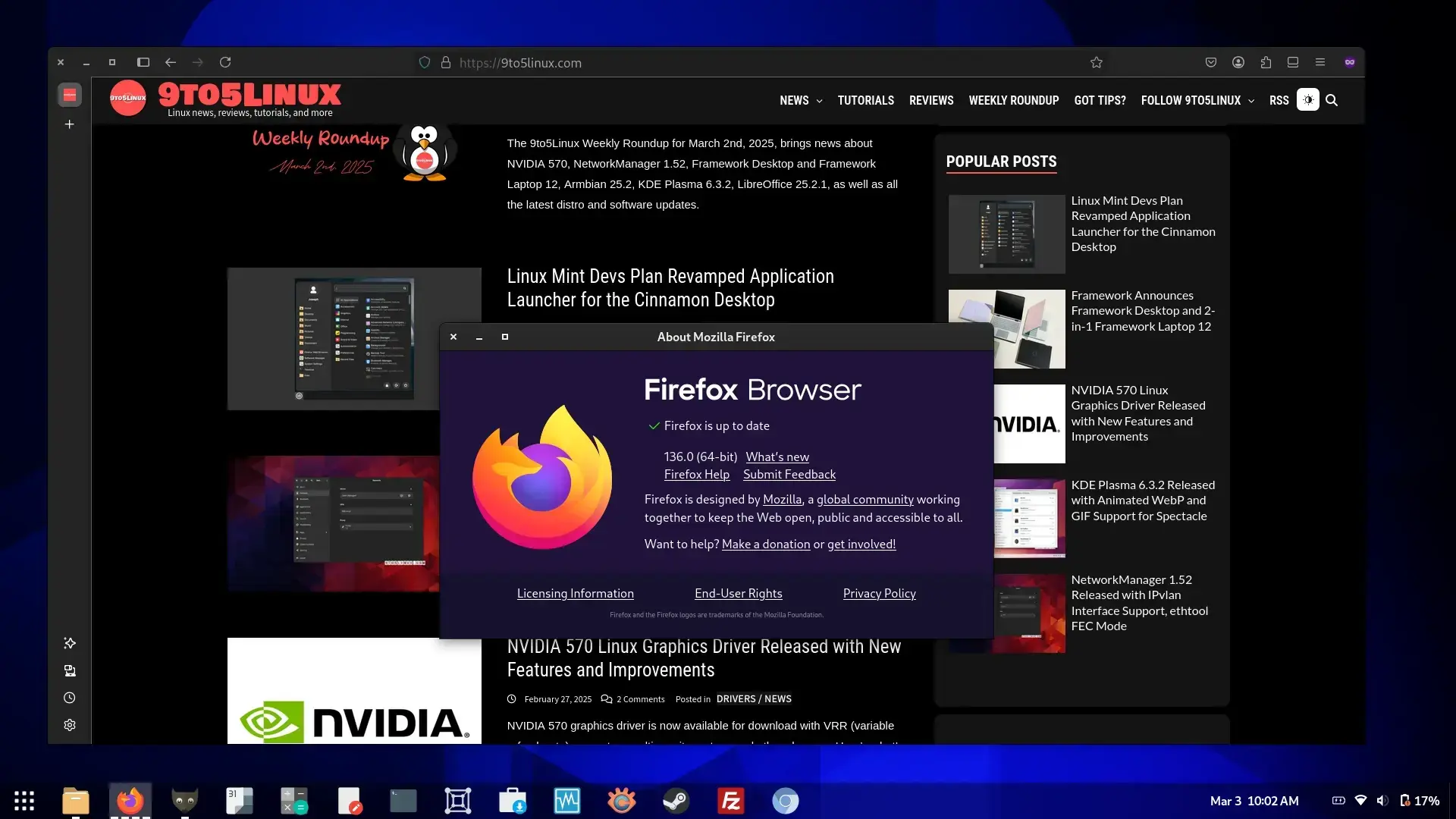Click the What's new link in Firefox
Screen dimensions: 1456x819
pos(777,456)
